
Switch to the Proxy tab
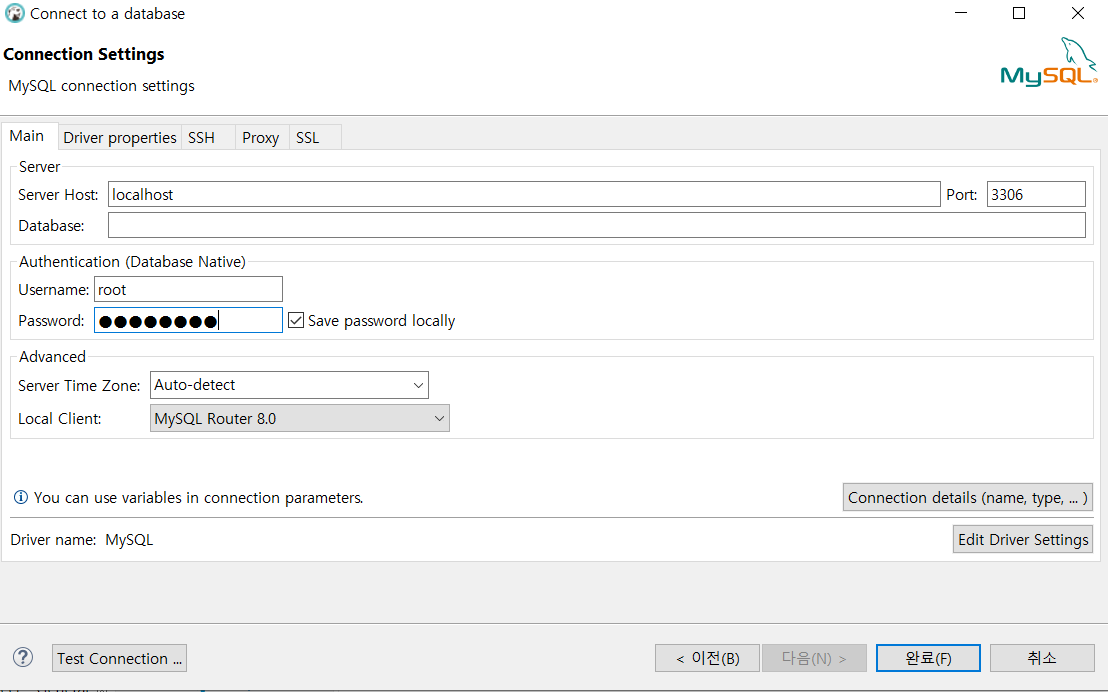[x=261, y=138]
